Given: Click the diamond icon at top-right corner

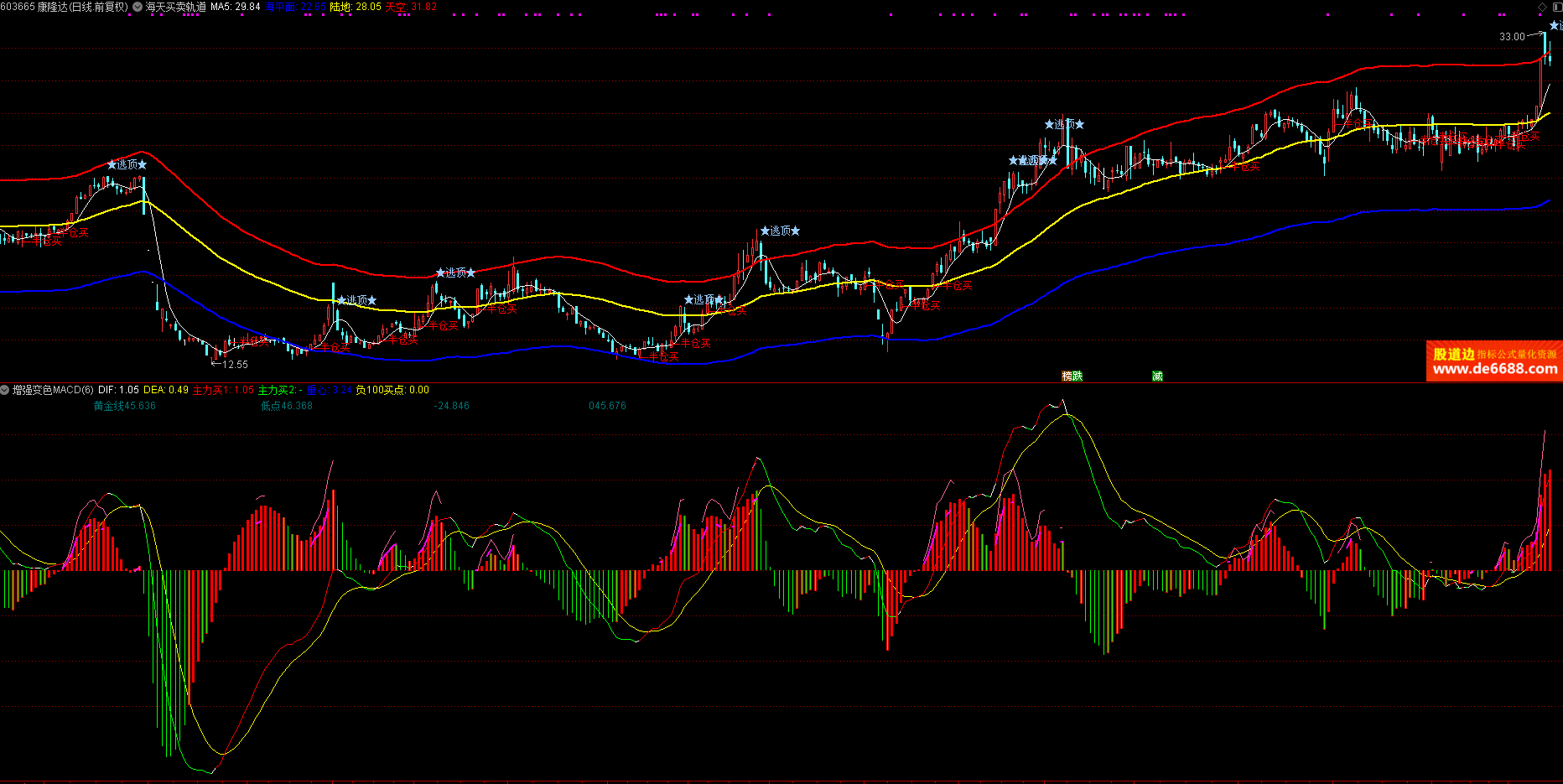Looking at the screenshot, I should point(1542,7).
